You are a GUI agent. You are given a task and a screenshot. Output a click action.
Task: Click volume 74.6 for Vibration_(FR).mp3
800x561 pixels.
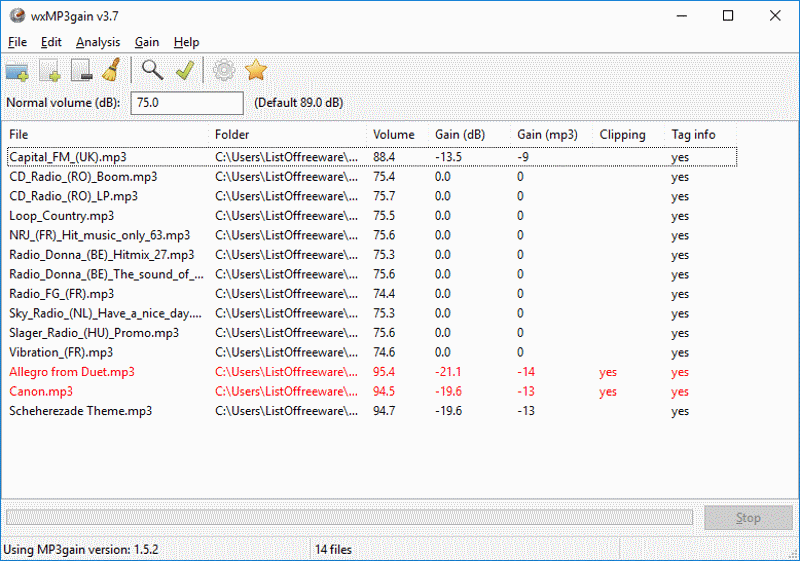click(x=384, y=352)
